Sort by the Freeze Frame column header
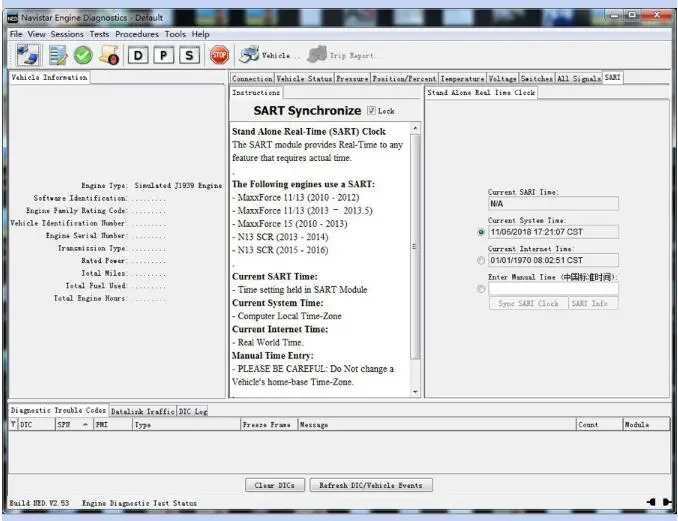 (269, 425)
